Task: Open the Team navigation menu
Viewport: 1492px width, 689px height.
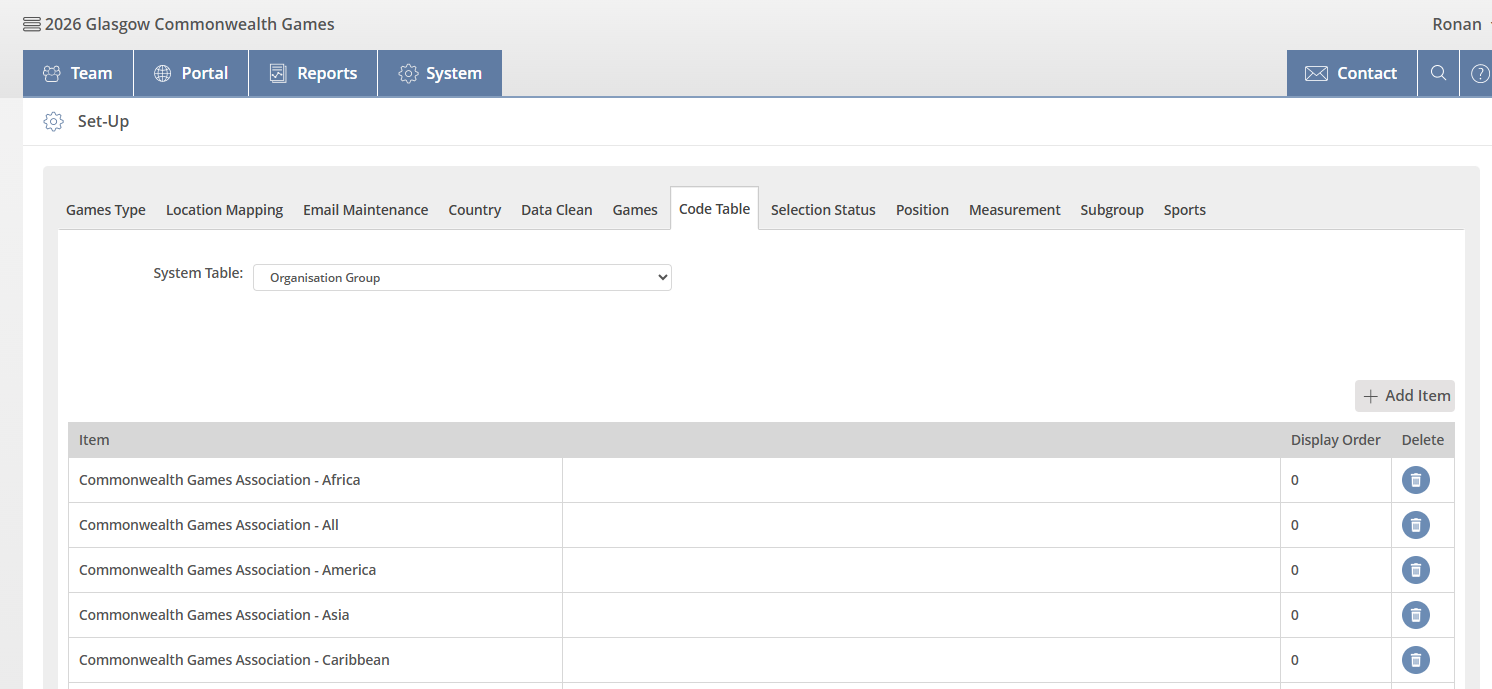Action: point(78,73)
